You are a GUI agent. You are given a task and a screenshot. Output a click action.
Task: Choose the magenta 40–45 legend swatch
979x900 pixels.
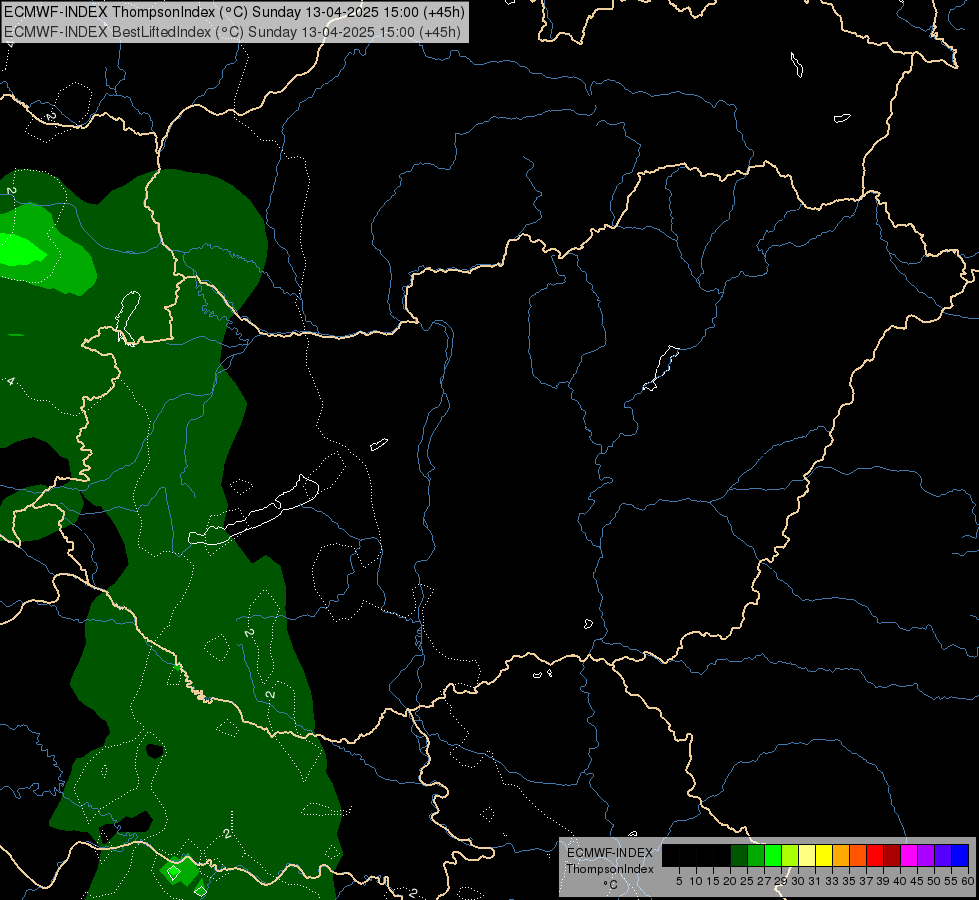coord(909,855)
